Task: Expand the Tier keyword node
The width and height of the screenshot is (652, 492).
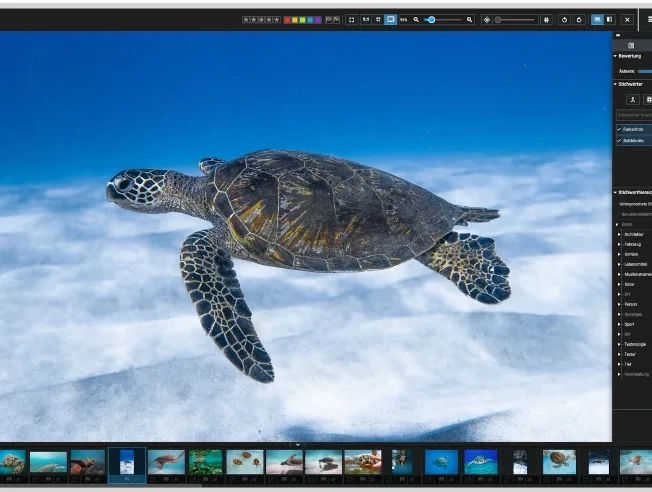Action: [619, 364]
